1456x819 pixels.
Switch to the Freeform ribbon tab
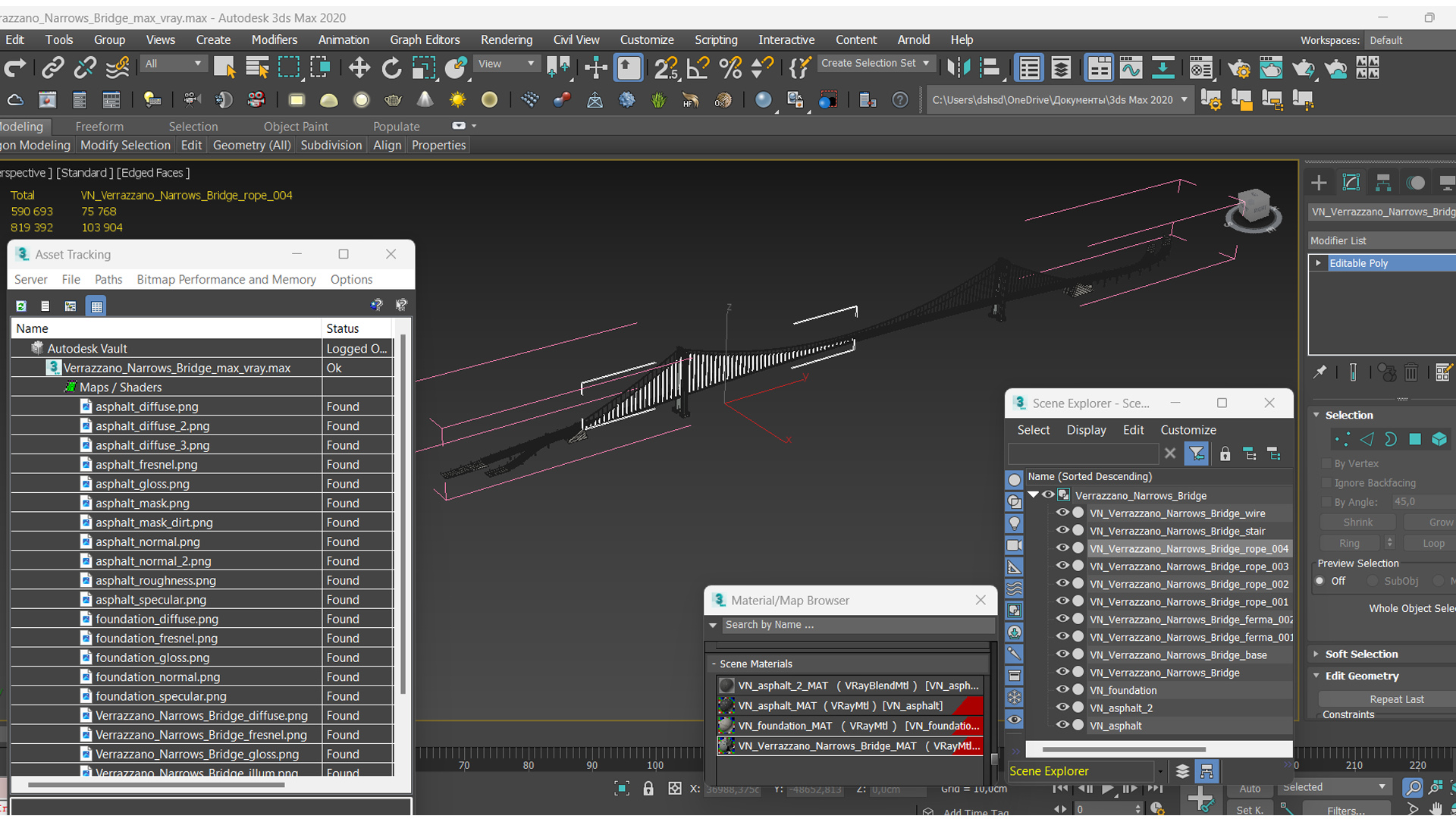pyautogui.click(x=99, y=127)
